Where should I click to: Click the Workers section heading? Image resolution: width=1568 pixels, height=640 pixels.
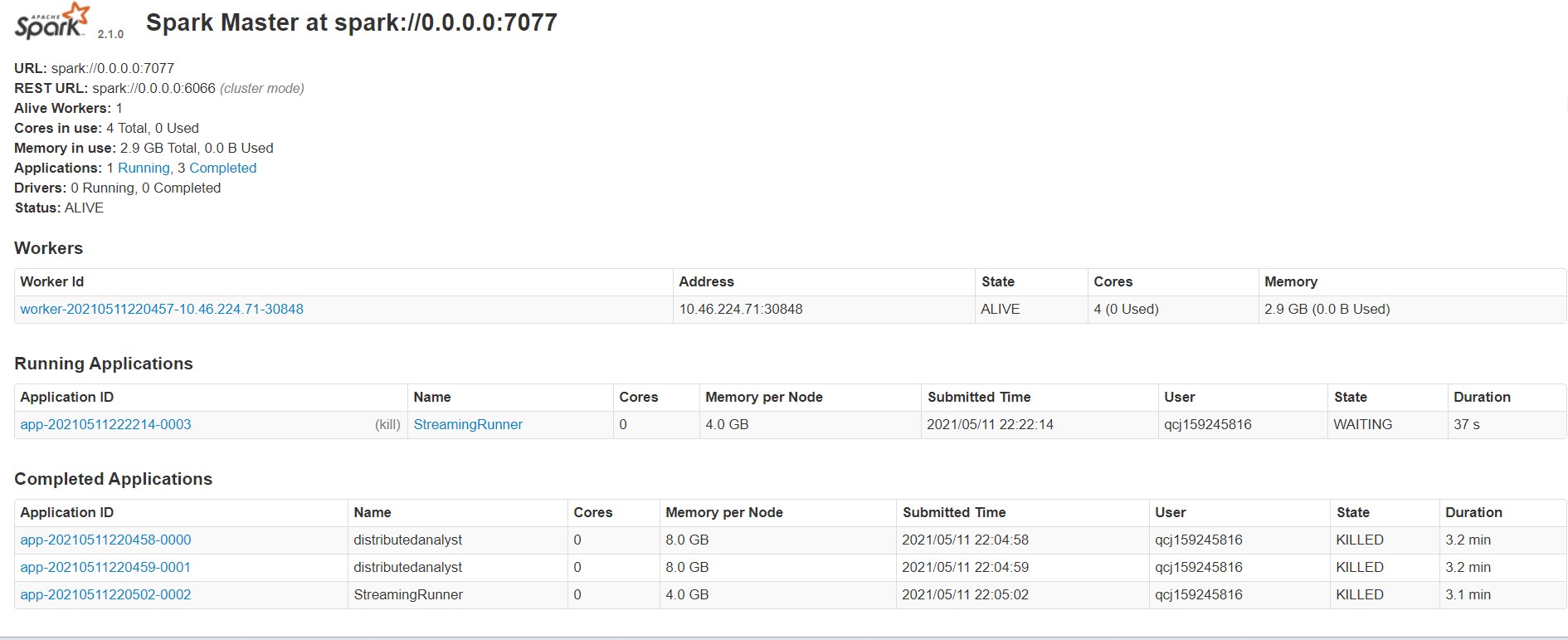coord(49,248)
